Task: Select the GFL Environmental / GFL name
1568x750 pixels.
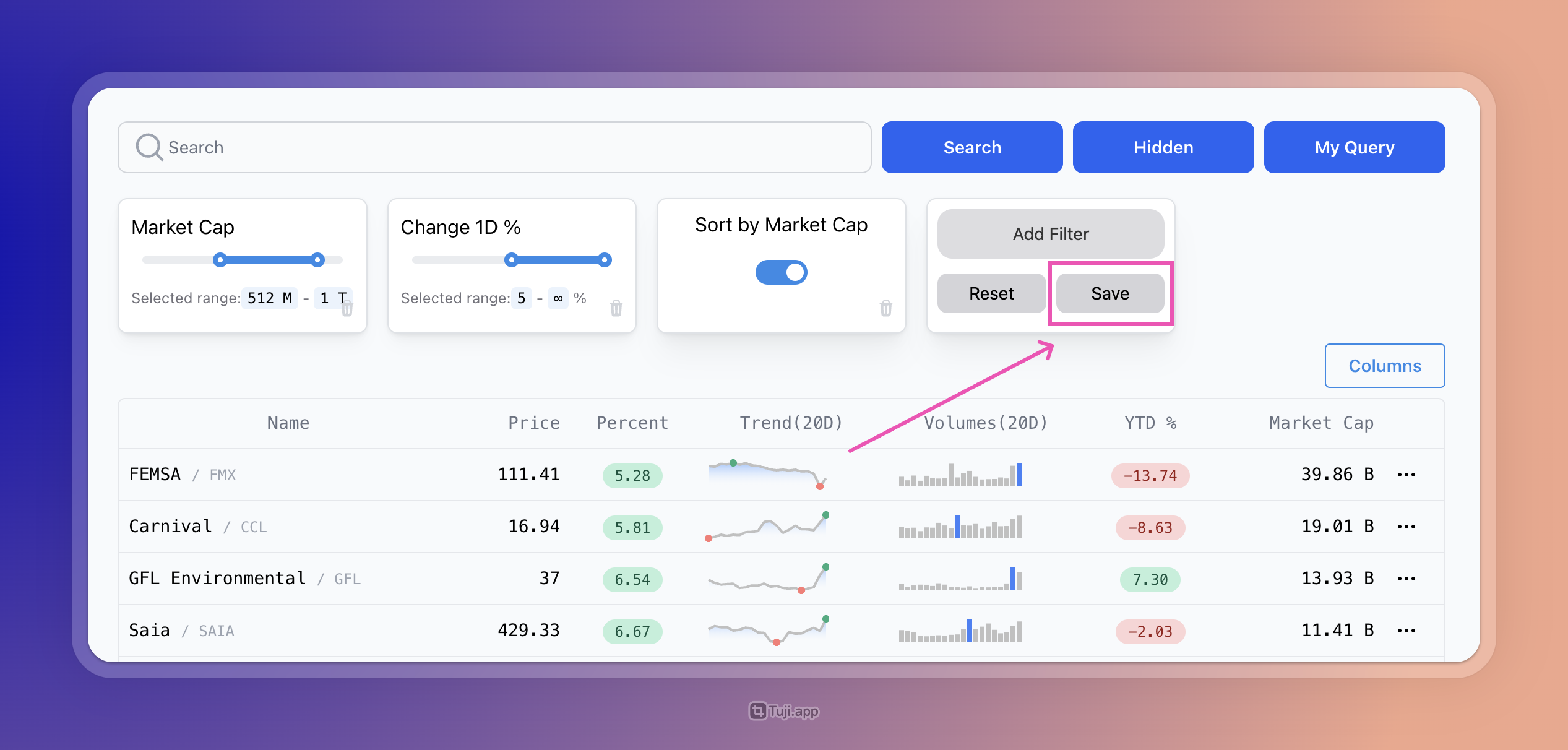Action: coord(245,579)
